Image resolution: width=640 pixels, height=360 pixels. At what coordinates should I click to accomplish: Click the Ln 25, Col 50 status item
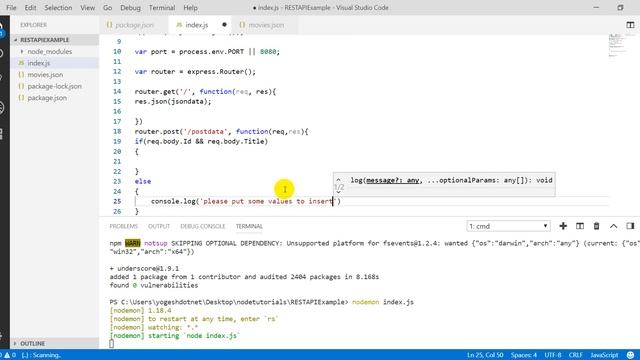pos(485,355)
